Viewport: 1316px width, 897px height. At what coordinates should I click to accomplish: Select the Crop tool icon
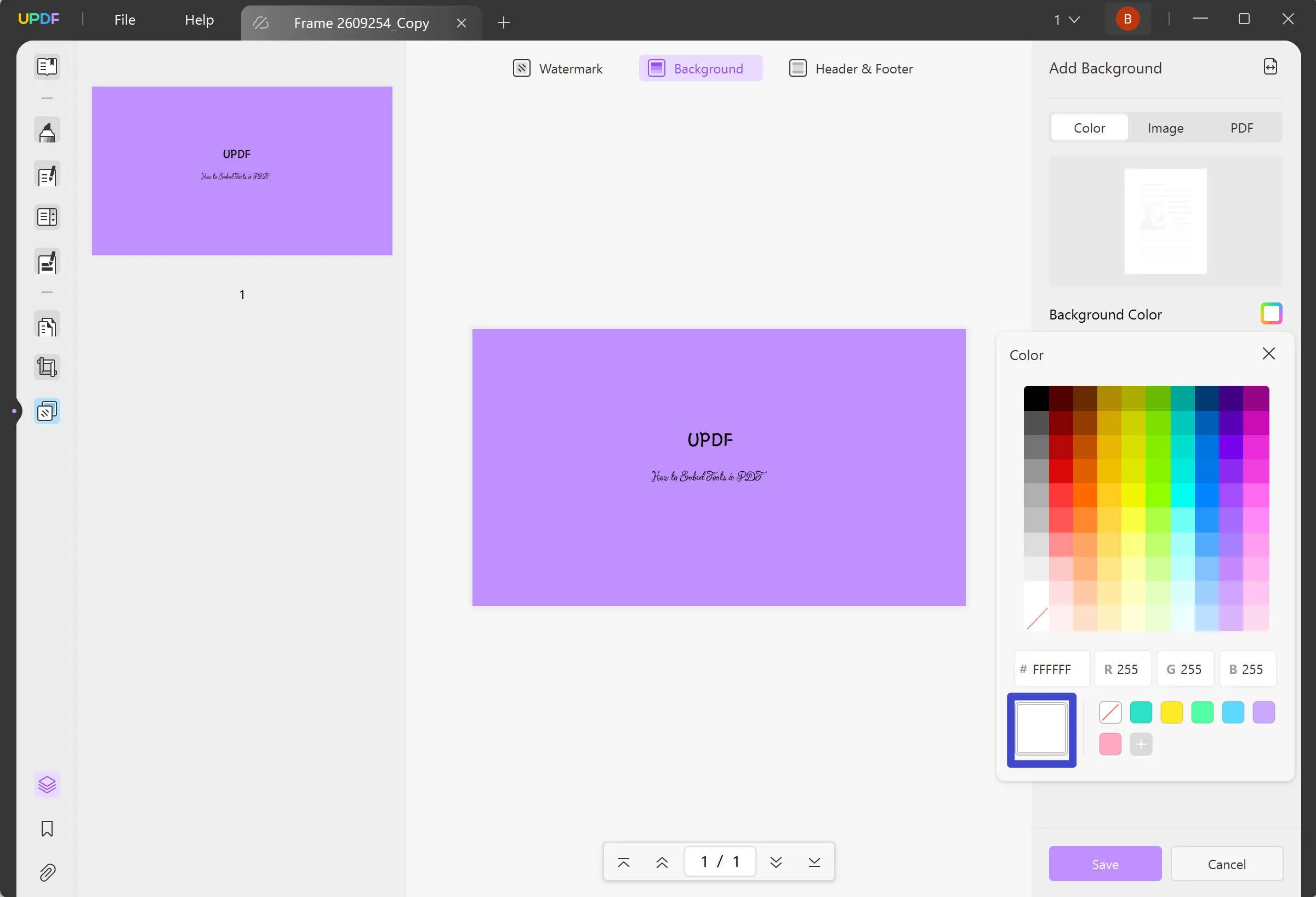click(x=47, y=367)
